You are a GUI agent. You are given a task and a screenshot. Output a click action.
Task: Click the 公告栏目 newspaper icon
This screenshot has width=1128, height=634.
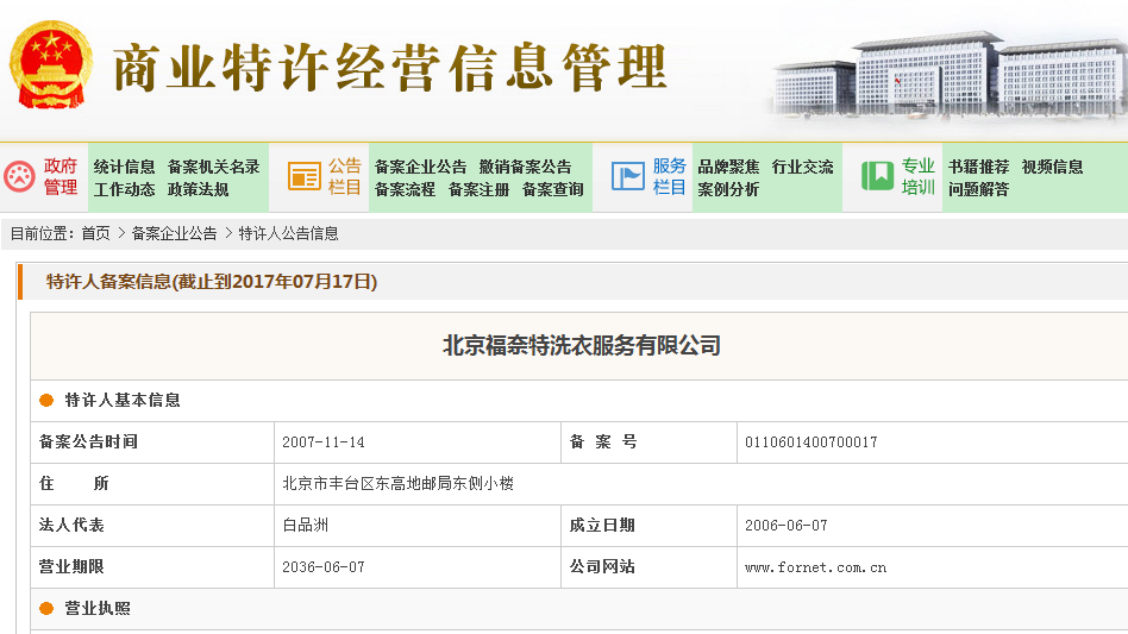pyautogui.click(x=304, y=177)
